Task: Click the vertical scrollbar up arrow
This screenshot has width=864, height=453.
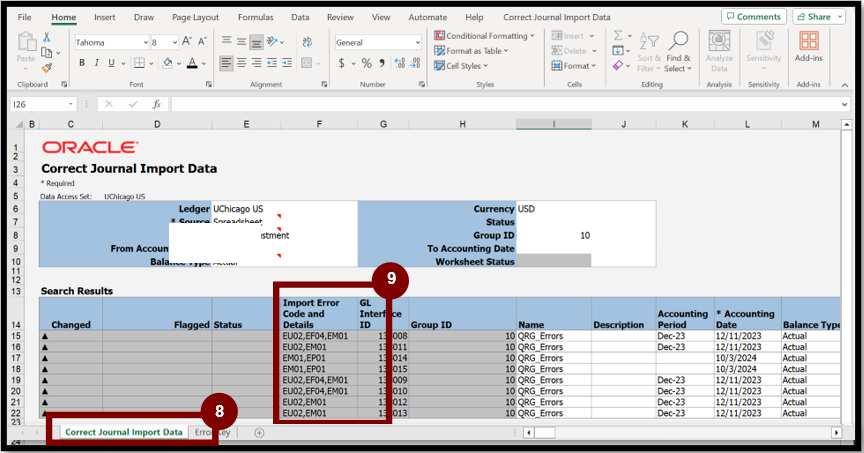Action: (847, 125)
